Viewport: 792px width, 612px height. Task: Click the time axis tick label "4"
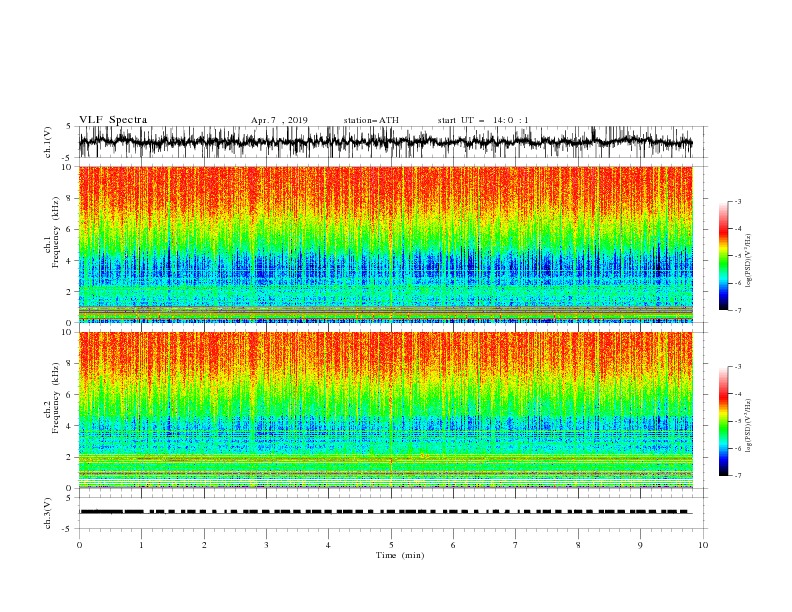click(x=329, y=545)
